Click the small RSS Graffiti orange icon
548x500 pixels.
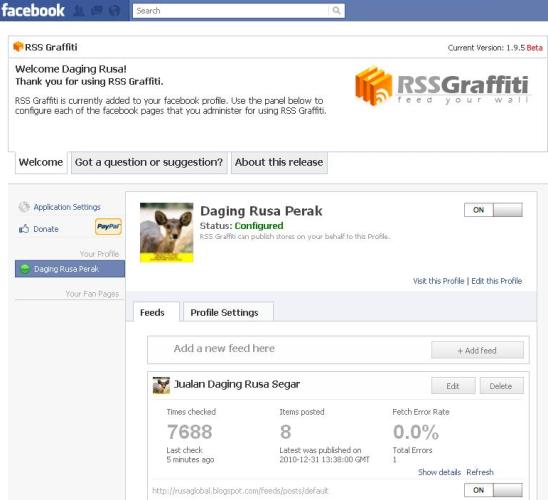coord(18,46)
